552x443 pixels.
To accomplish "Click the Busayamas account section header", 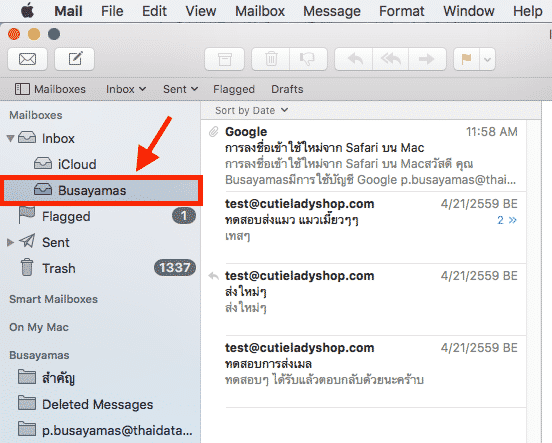I will (39, 355).
